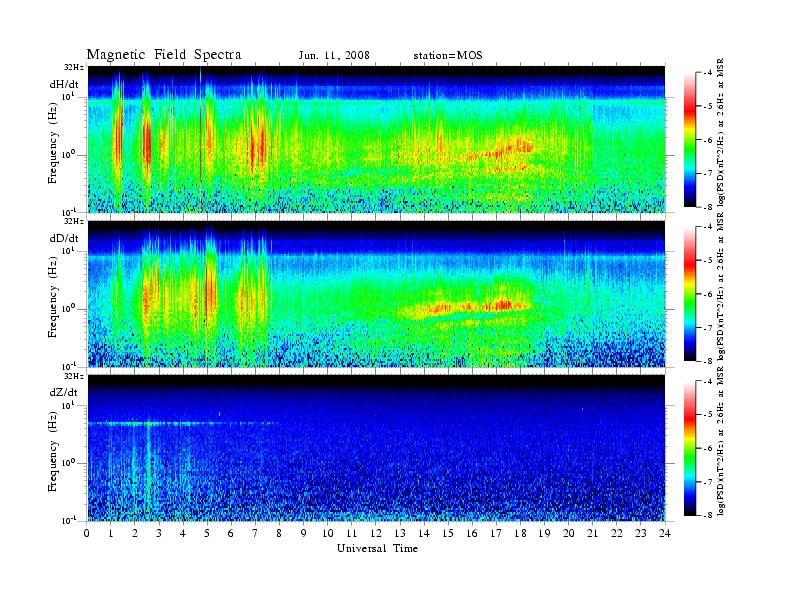Click hour "17" on the Universal Time axis
This screenshot has width=792, height=612.
(496, 533)
